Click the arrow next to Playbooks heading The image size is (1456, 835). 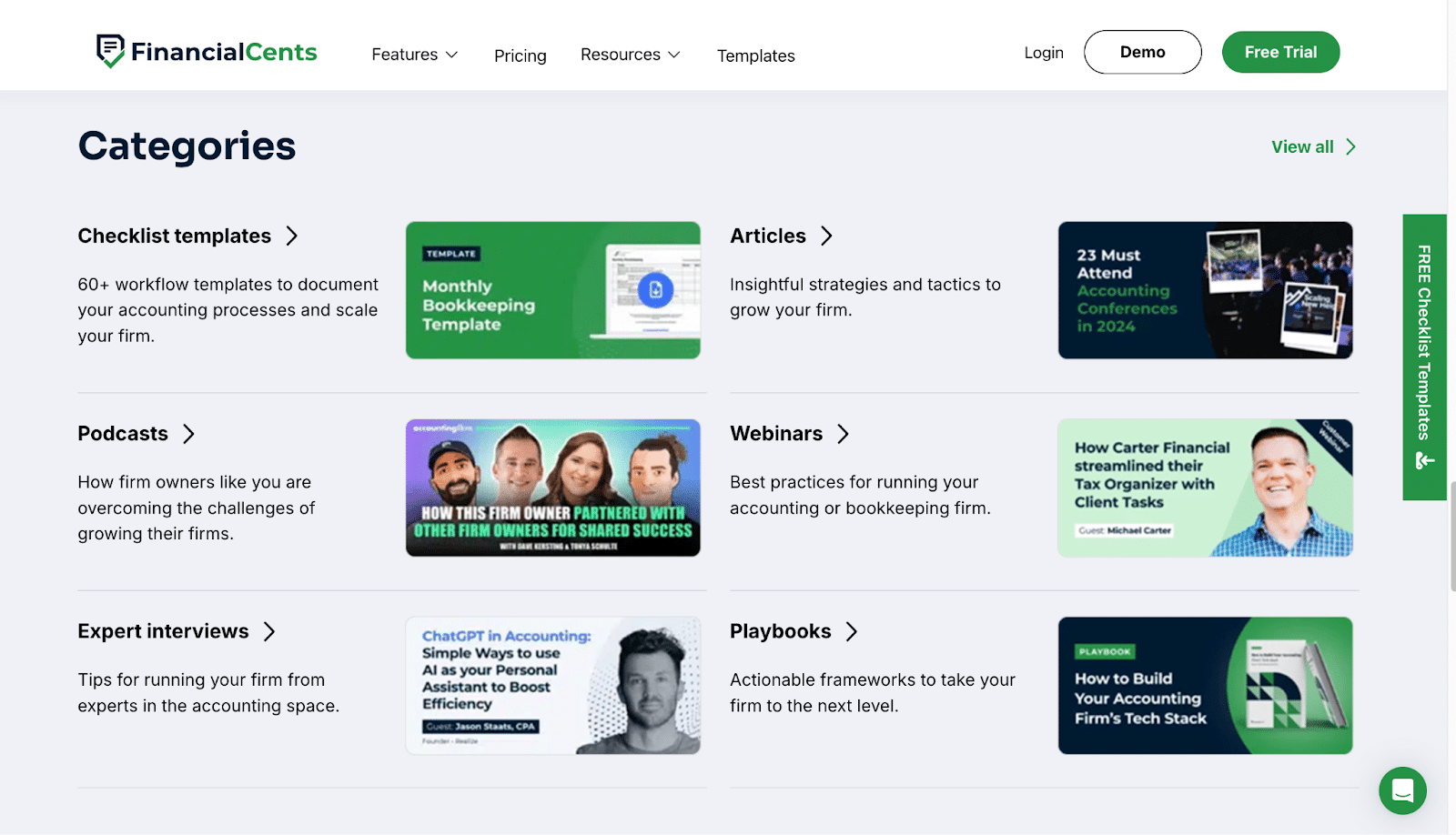[852, 631]
